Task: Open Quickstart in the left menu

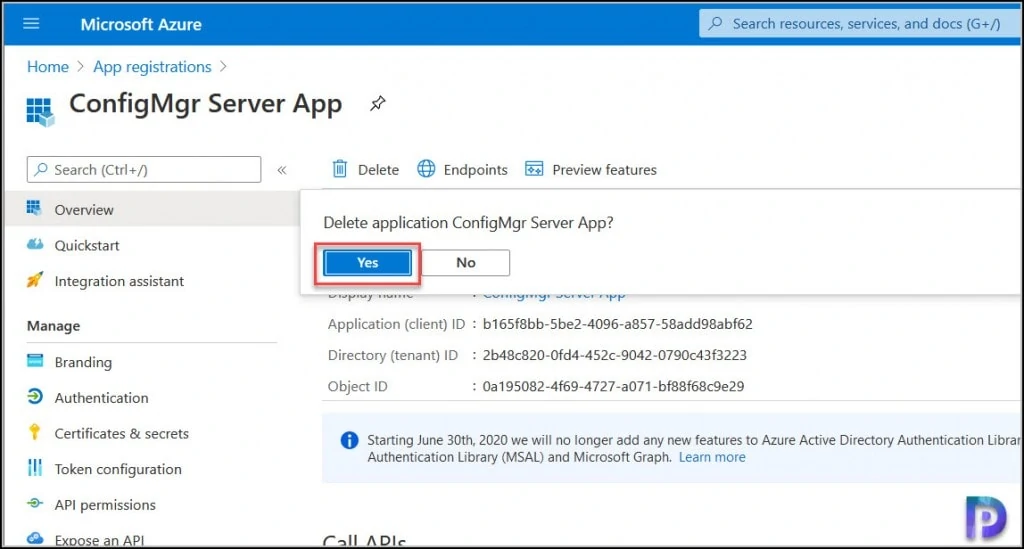Action: pyautogui.click(x=87, y=245)
